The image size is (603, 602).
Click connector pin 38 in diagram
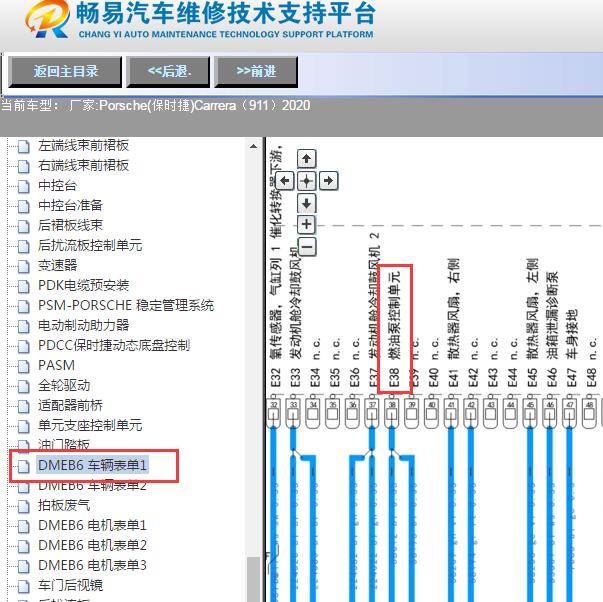[x=391, y=414]
